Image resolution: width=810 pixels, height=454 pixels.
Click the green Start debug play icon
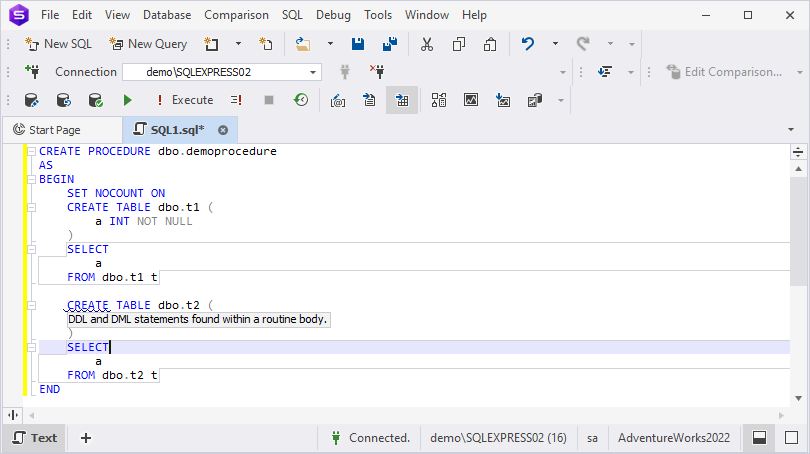click(x=128, y=100)
